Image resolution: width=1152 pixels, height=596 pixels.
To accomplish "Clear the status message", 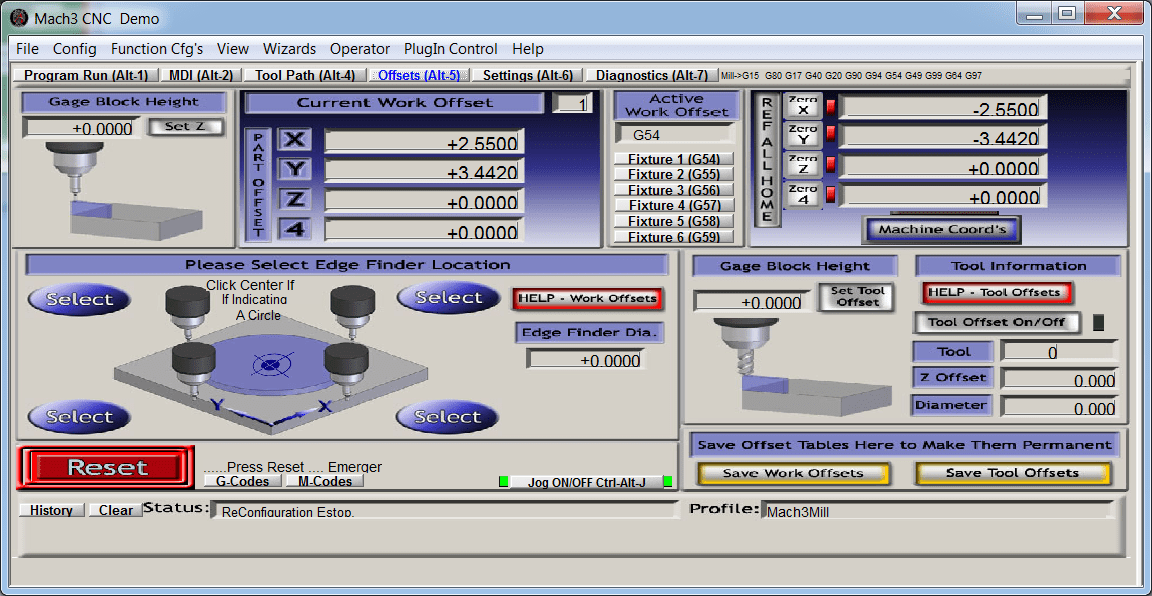I will pyautogui.click(x=116, y=510).
